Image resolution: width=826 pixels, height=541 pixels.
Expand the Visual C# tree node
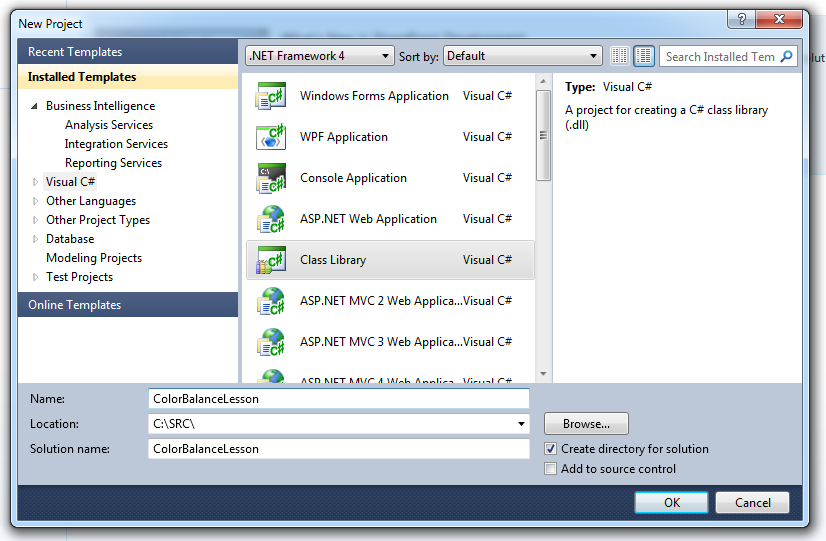35,182
